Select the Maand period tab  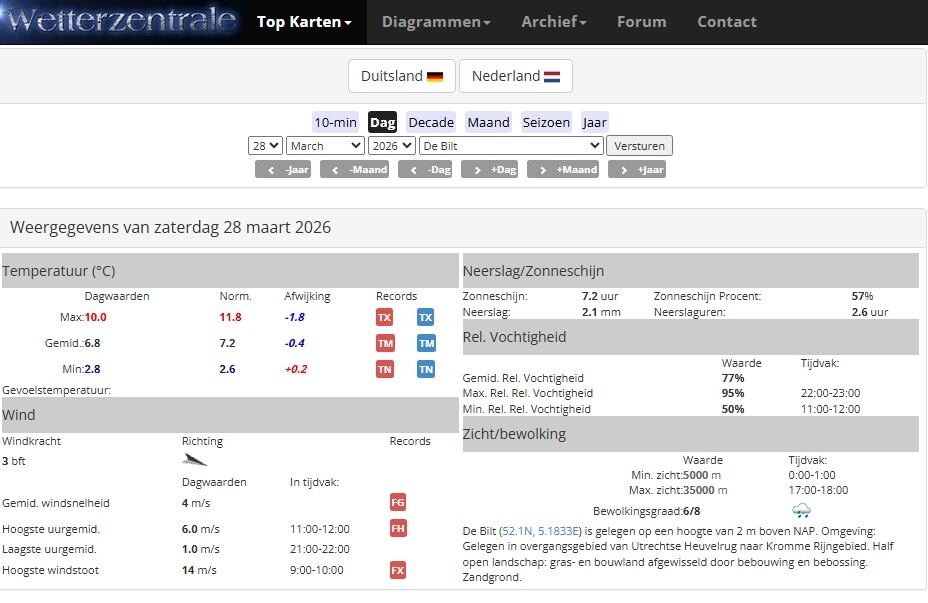(488, 122)
